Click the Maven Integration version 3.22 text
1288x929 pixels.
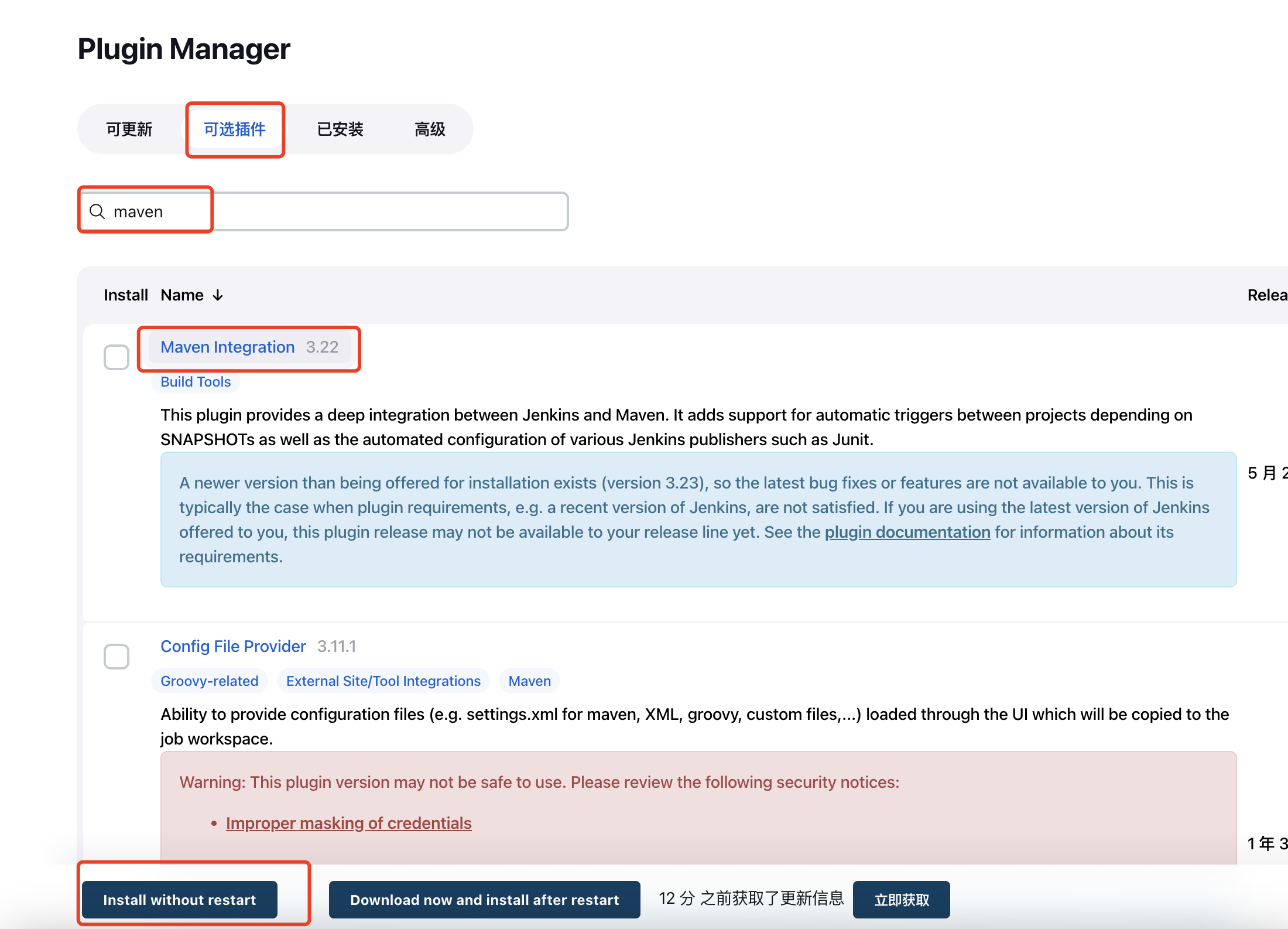tap(322, 347)
